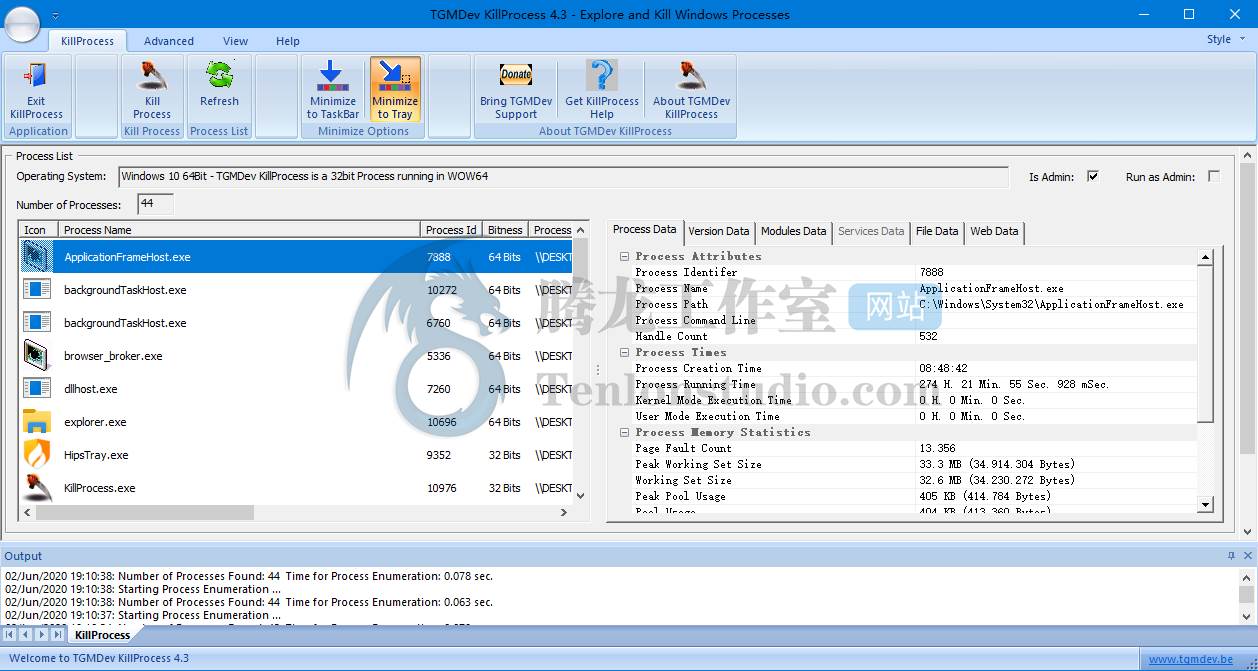Click the KillProcess output tab at bottom
The width and height of the screenshot is (1258, 671).
tap(102, 635)
